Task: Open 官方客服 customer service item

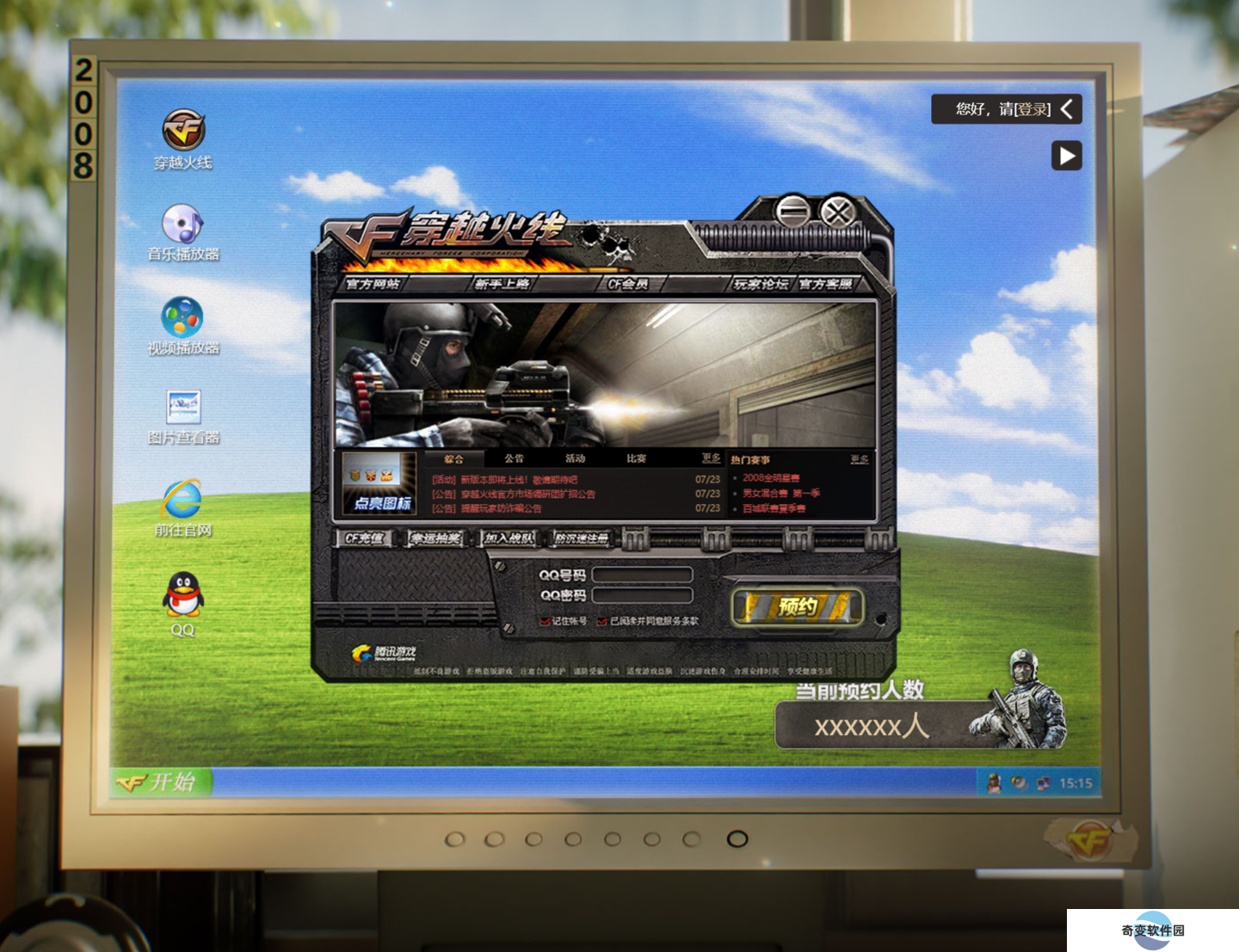Action: pyautogui.click(x=825, y=284)
